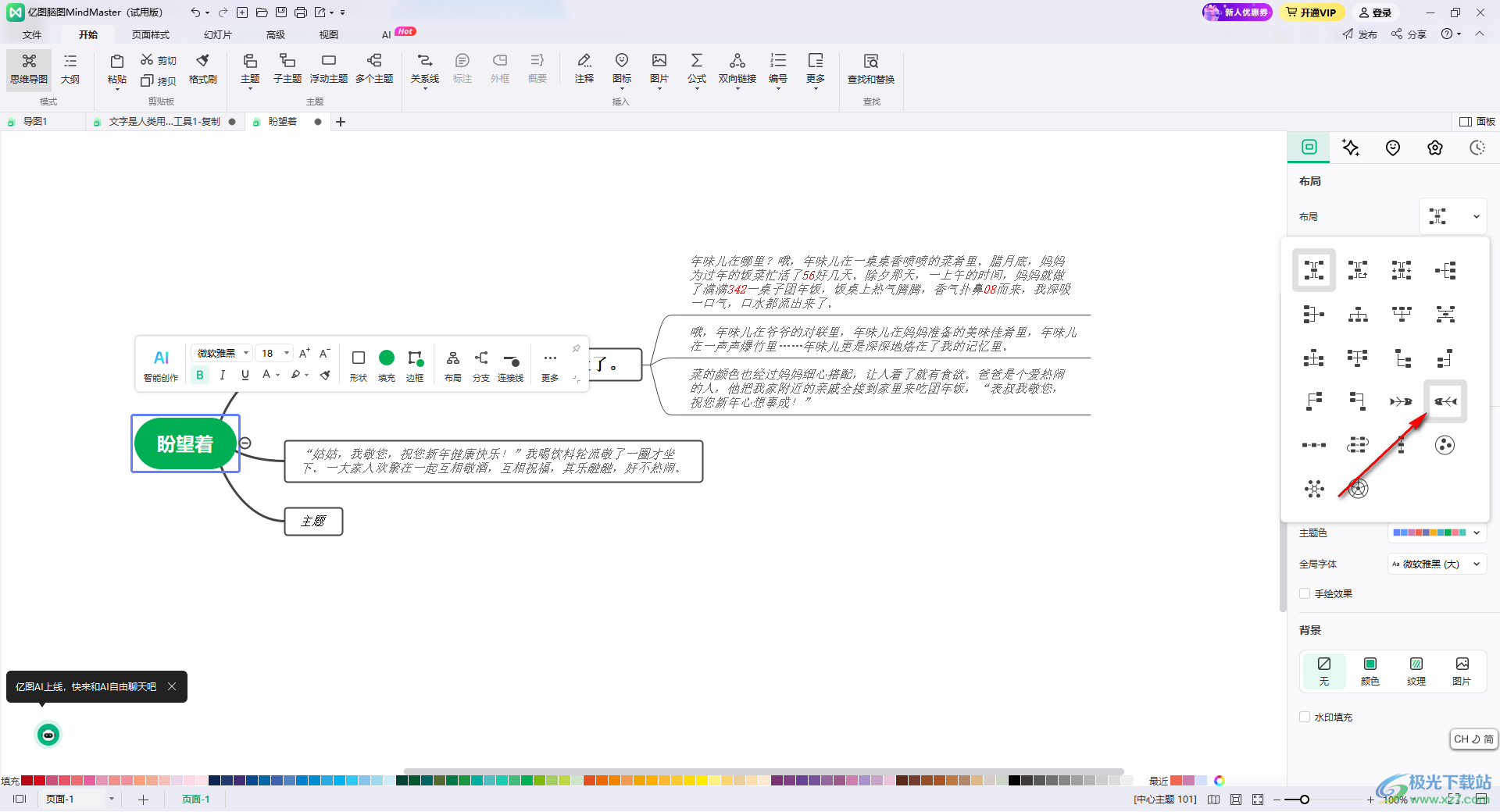Toggle bold text formatting
1500x812 pixels.
click(200, 375)
